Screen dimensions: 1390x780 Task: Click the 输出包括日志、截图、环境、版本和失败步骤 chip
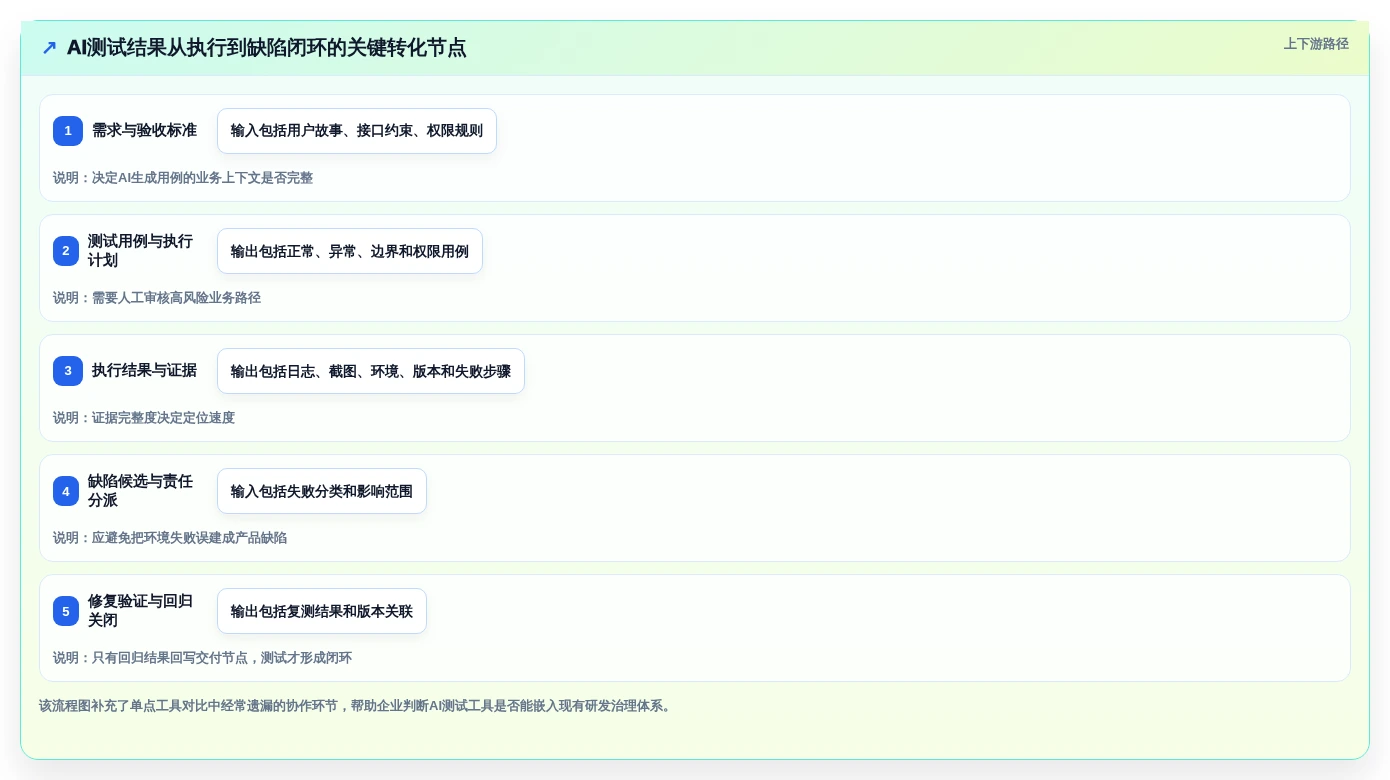371,371
